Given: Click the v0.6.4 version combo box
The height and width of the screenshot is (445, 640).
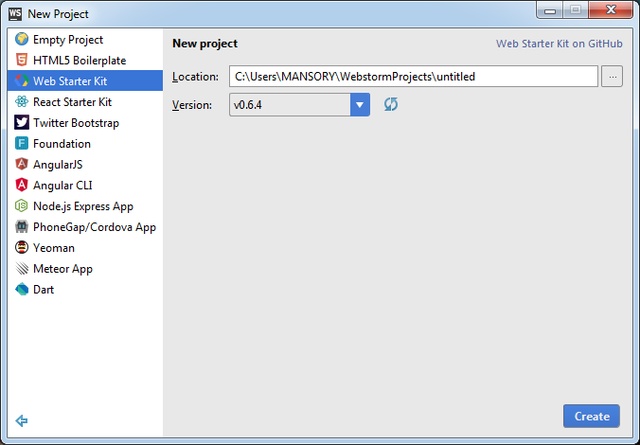Looking at the screenshot, I should point(290,105).
